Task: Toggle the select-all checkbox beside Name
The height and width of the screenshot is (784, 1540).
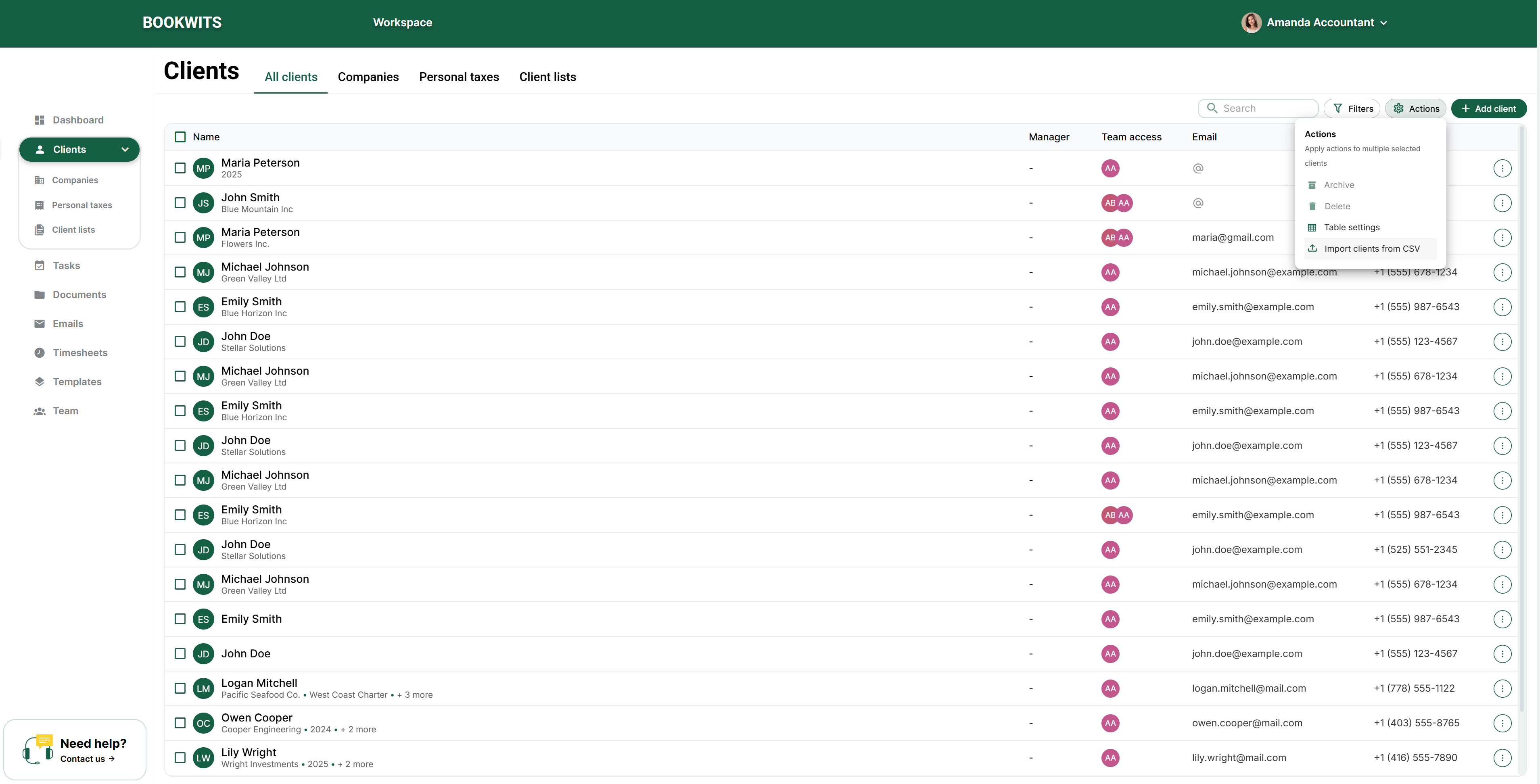Action: click(180, 137)
